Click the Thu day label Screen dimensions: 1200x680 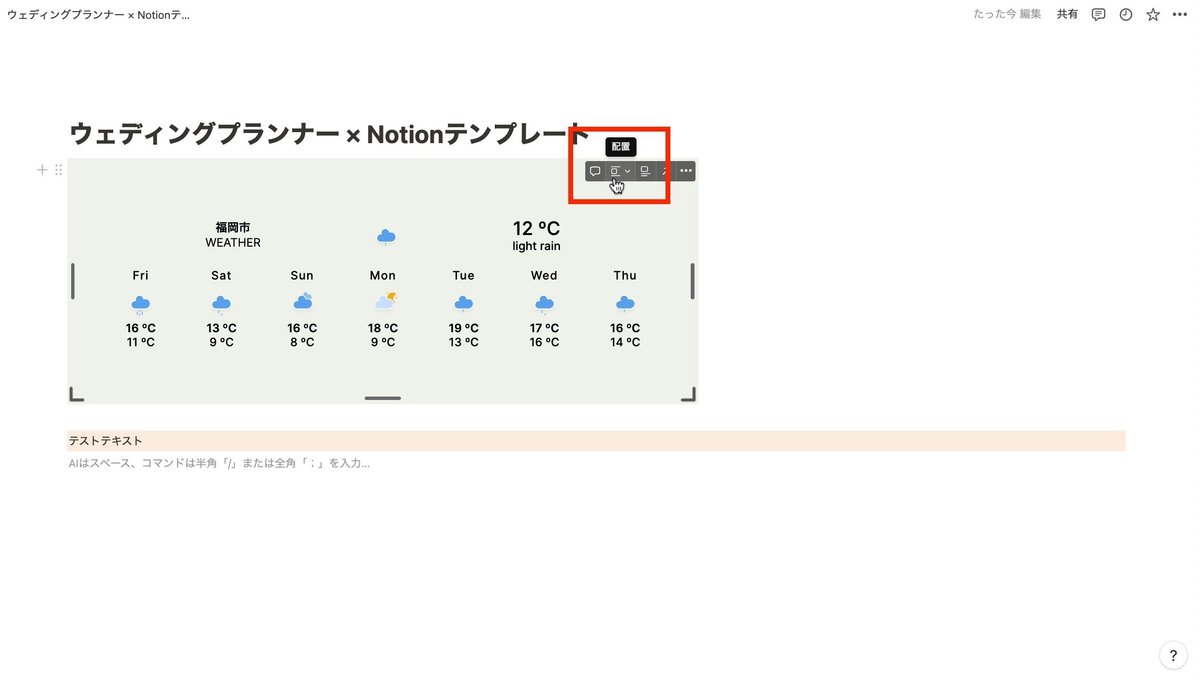625,276
